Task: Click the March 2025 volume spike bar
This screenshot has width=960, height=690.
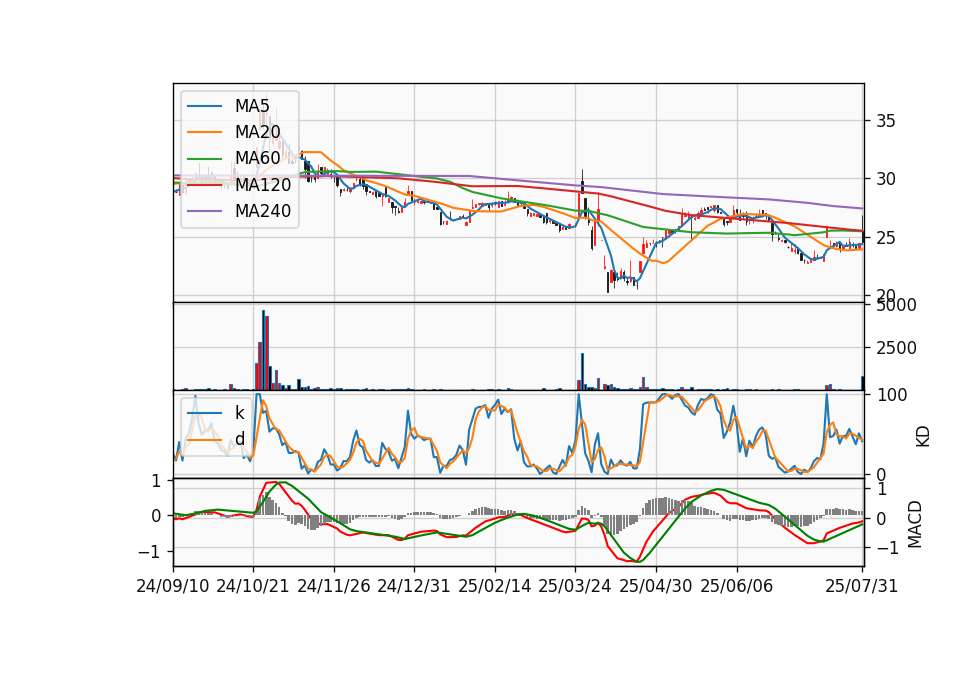Action: 582,372
